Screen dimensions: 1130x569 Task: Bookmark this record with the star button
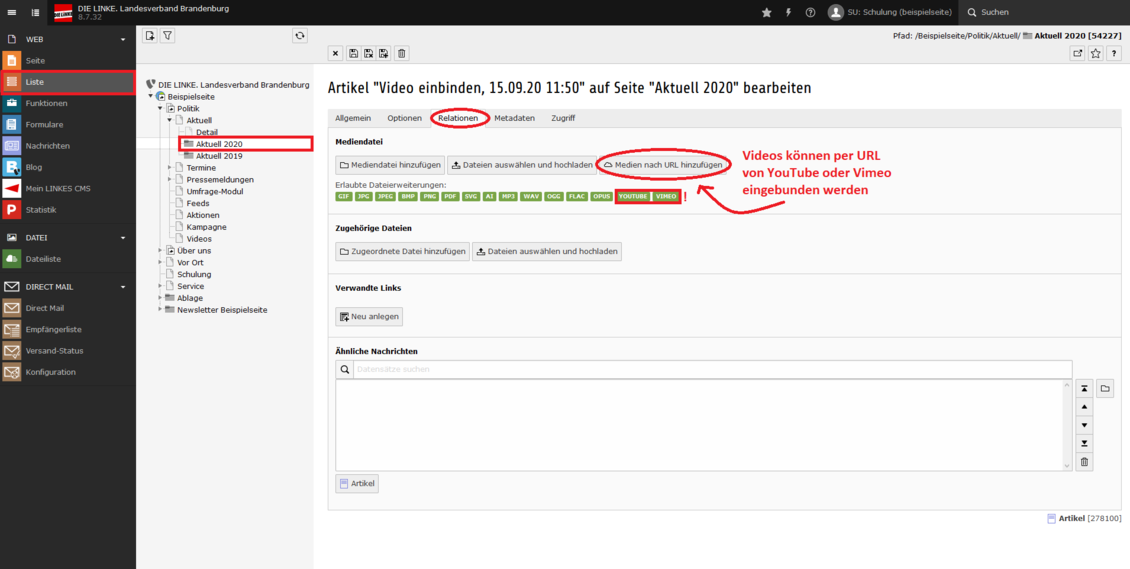coord(1095,53)
